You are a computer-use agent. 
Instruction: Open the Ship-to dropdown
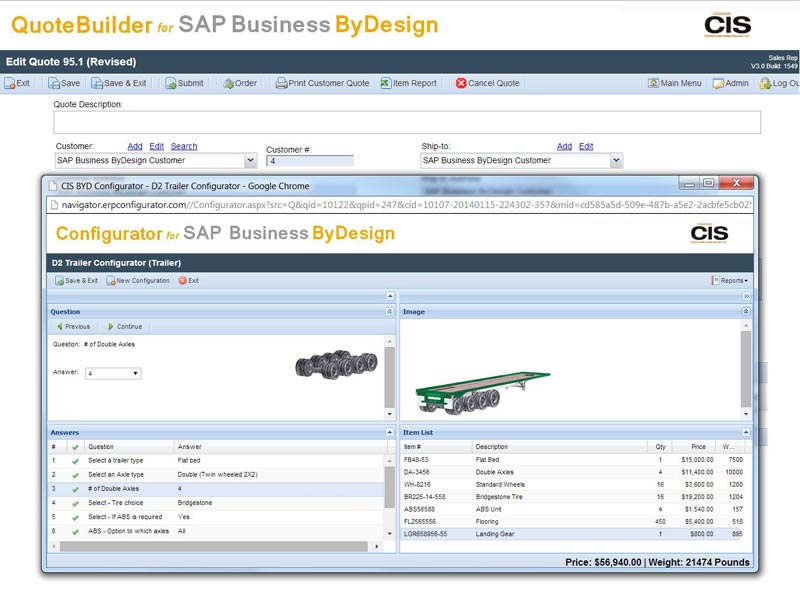tap(616, 160)
